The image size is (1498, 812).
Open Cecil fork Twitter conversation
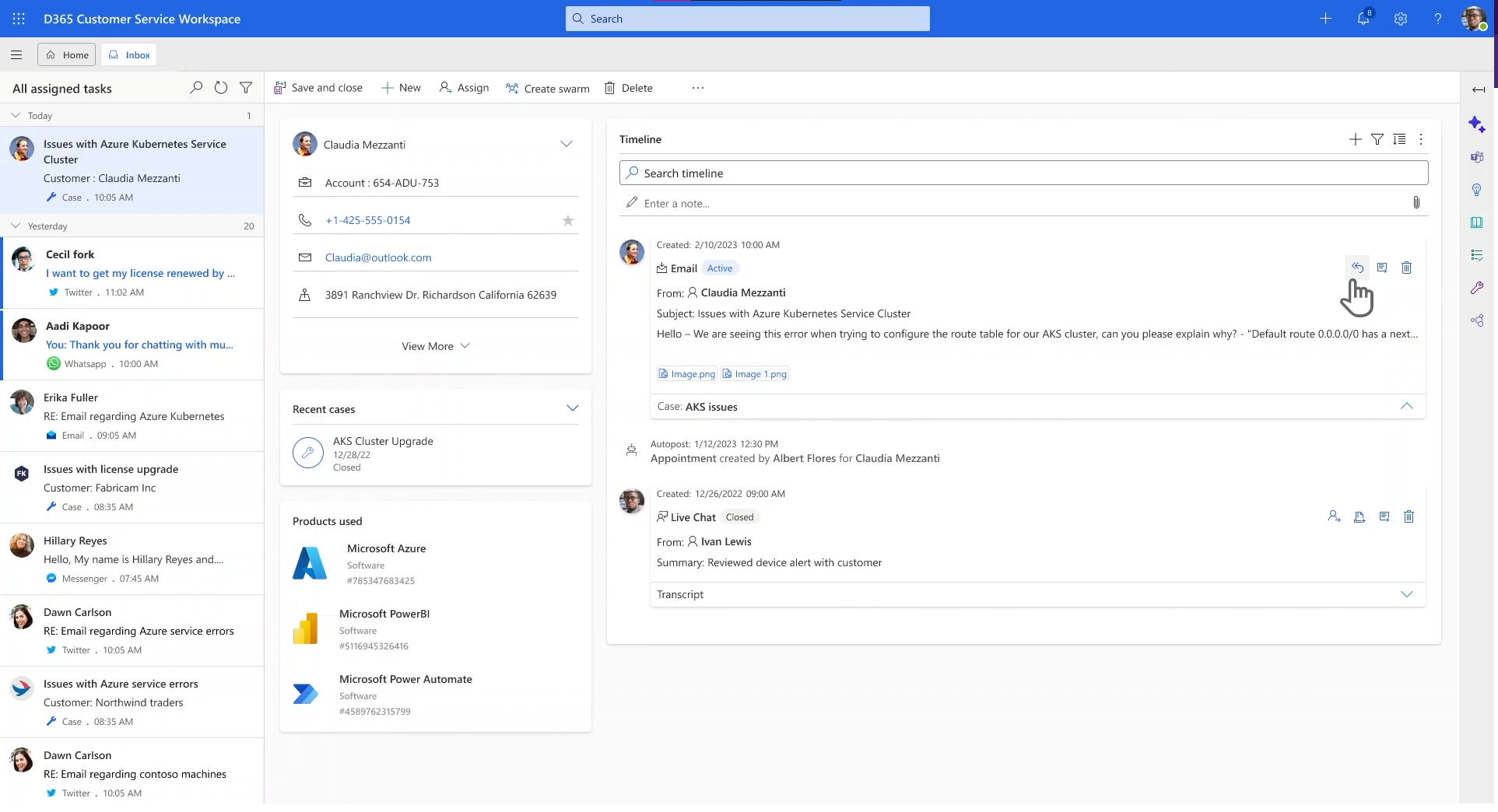(133, 273)
